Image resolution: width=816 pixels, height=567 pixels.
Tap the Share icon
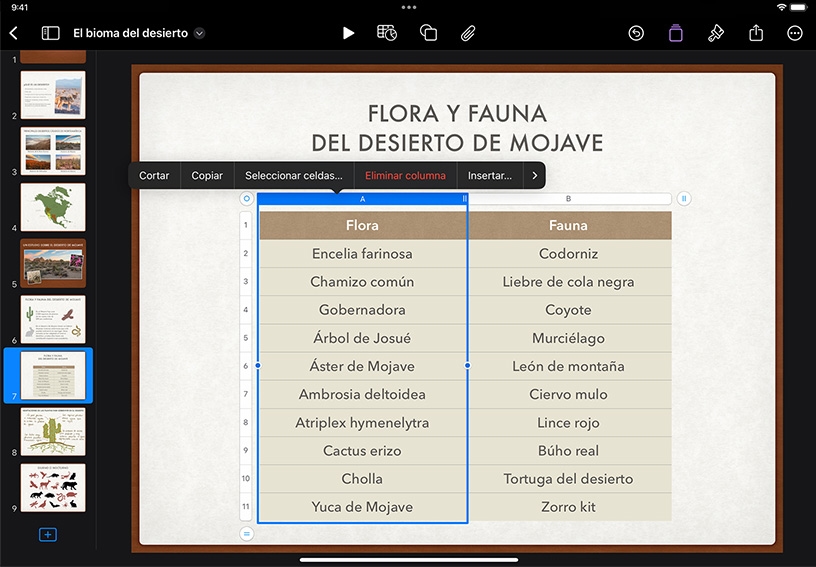(756, 33)
